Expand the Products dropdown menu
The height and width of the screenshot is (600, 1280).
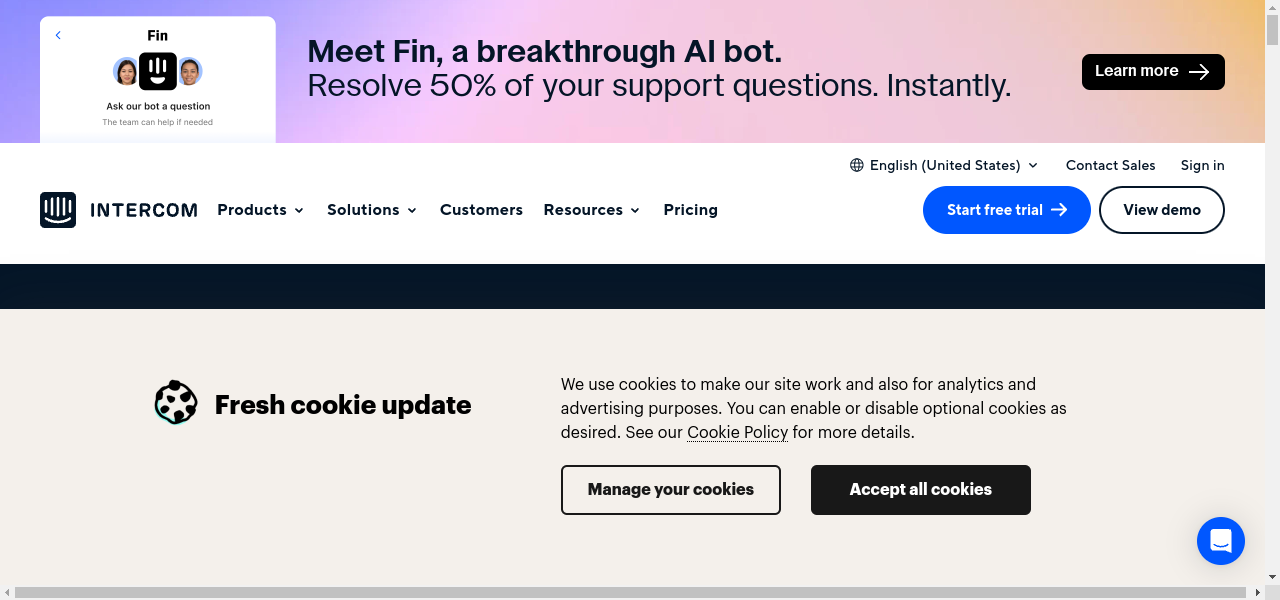pos(261,210)
